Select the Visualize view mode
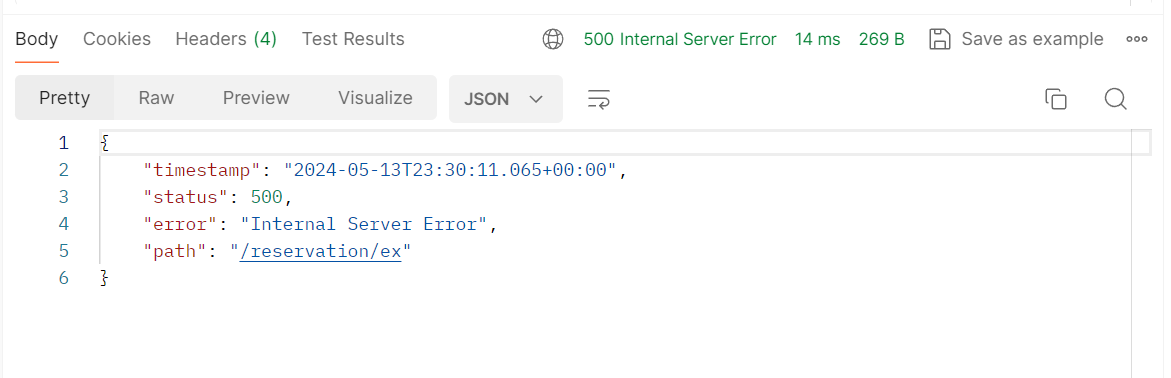1171x378 pixels. 375,98
